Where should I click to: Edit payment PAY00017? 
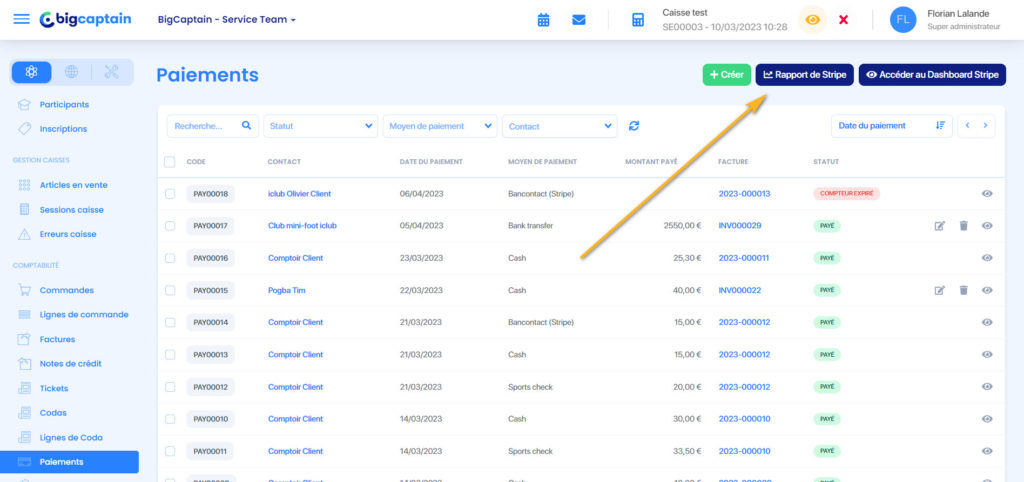(x=939, y=226)
